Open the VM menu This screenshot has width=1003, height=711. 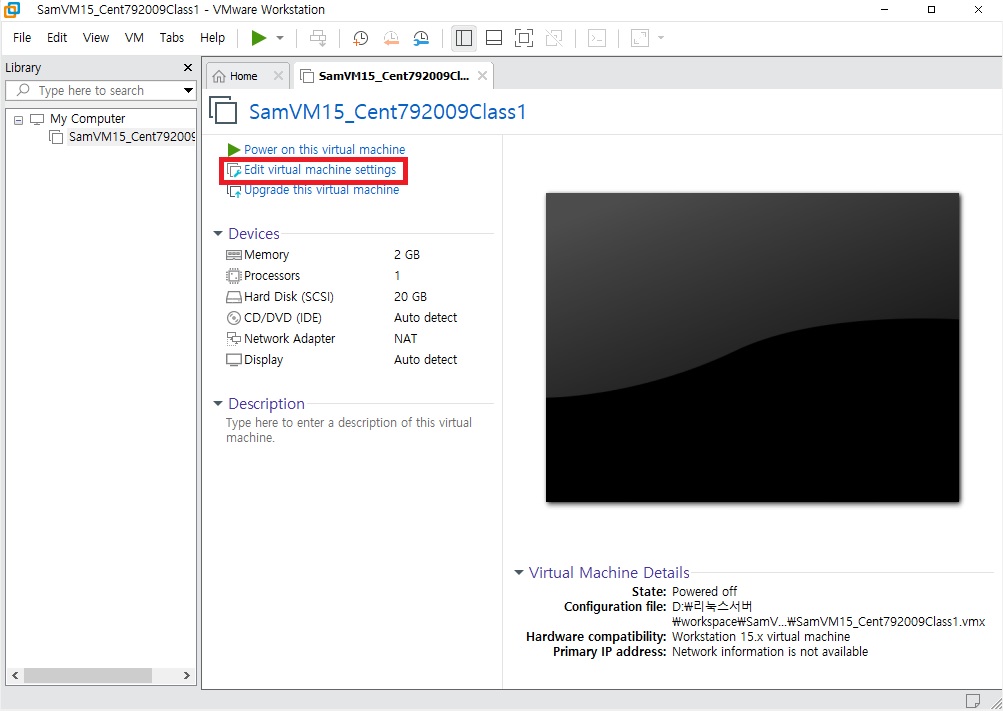(x=134, y=38)
